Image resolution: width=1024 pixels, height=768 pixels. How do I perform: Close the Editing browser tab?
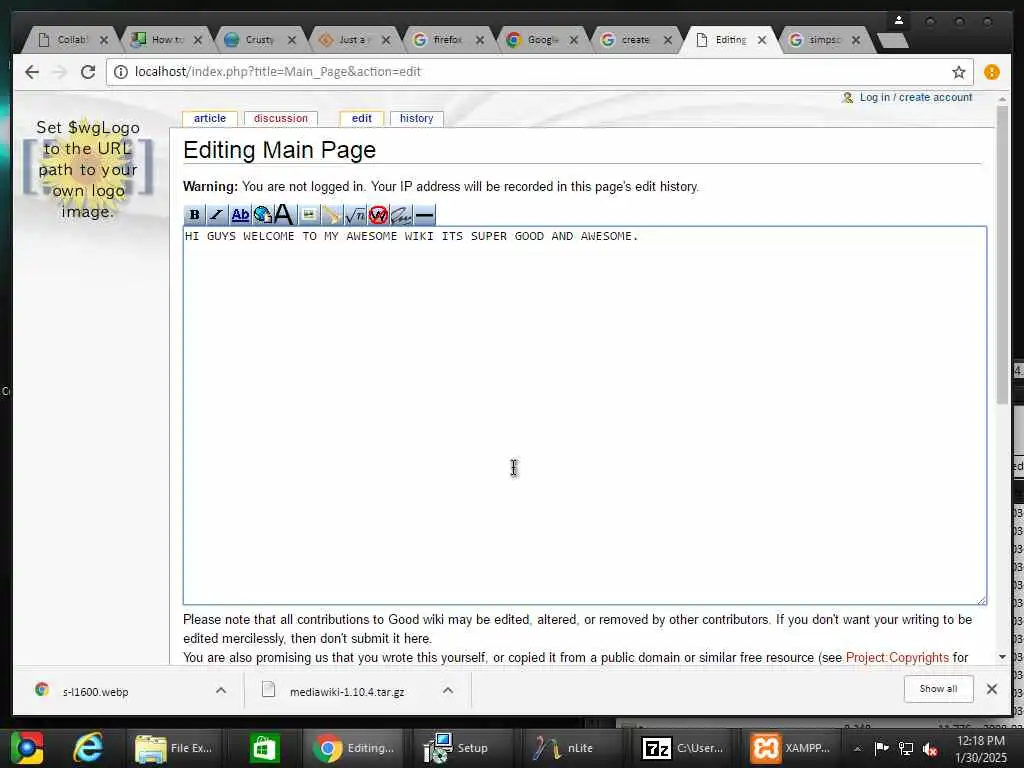point(761,40)
